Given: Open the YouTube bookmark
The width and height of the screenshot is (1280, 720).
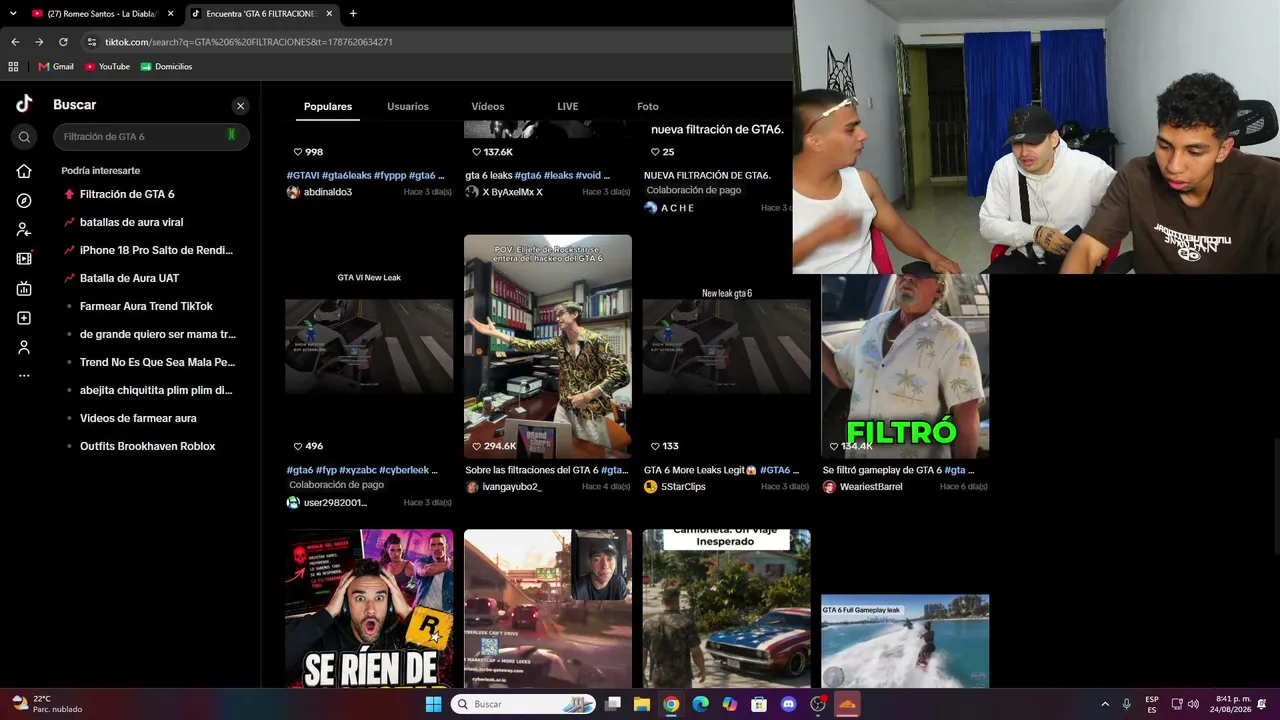Looking at the screenshot, I should [x=108, y=67].
